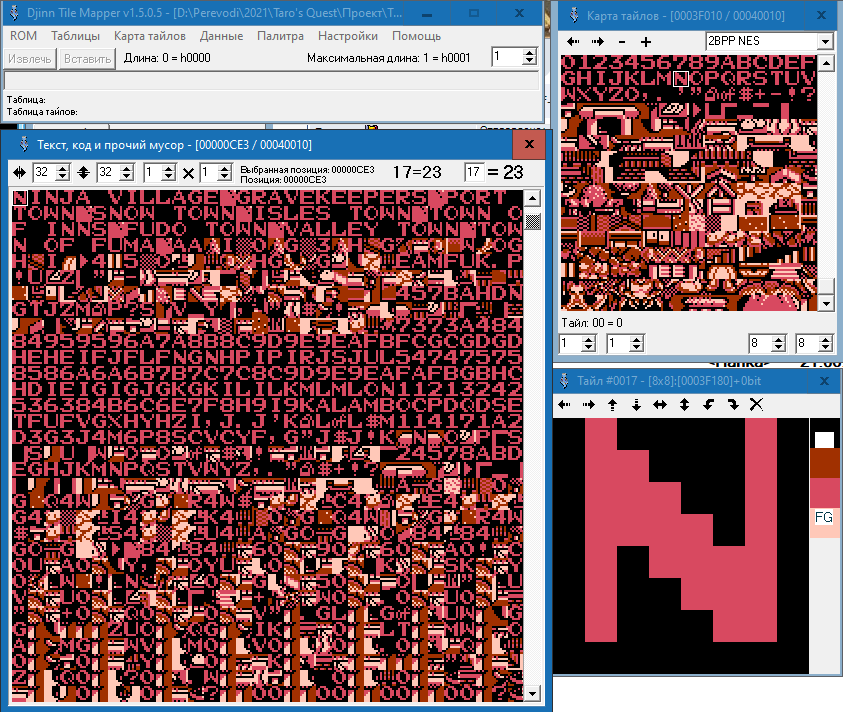Click the 'Максимальная длина: 1 = h0001' label
Screen dimensions: 843x712
(x=389, y=58)
